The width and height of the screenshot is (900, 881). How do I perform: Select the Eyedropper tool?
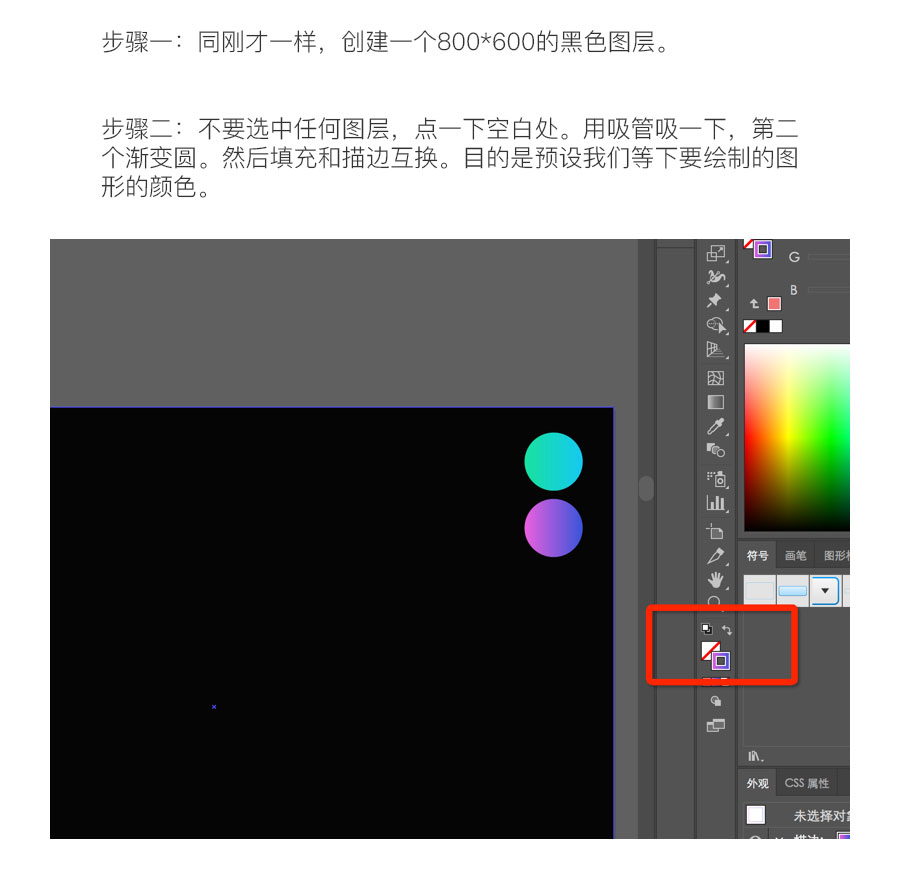716,426
